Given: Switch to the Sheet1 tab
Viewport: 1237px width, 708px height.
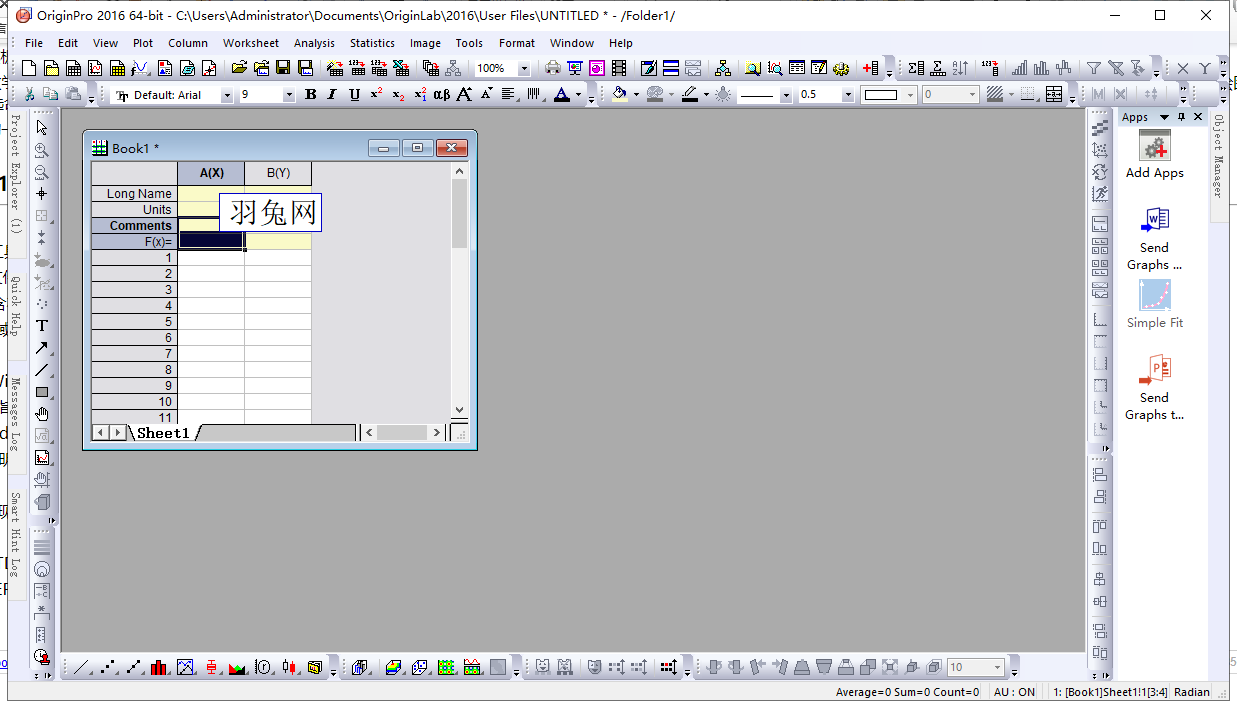Looking at the screenshot, I should tap(163, 433).
